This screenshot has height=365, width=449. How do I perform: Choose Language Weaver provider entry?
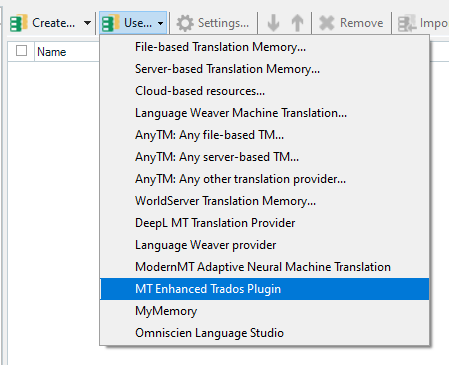click(x=265, y=245)
